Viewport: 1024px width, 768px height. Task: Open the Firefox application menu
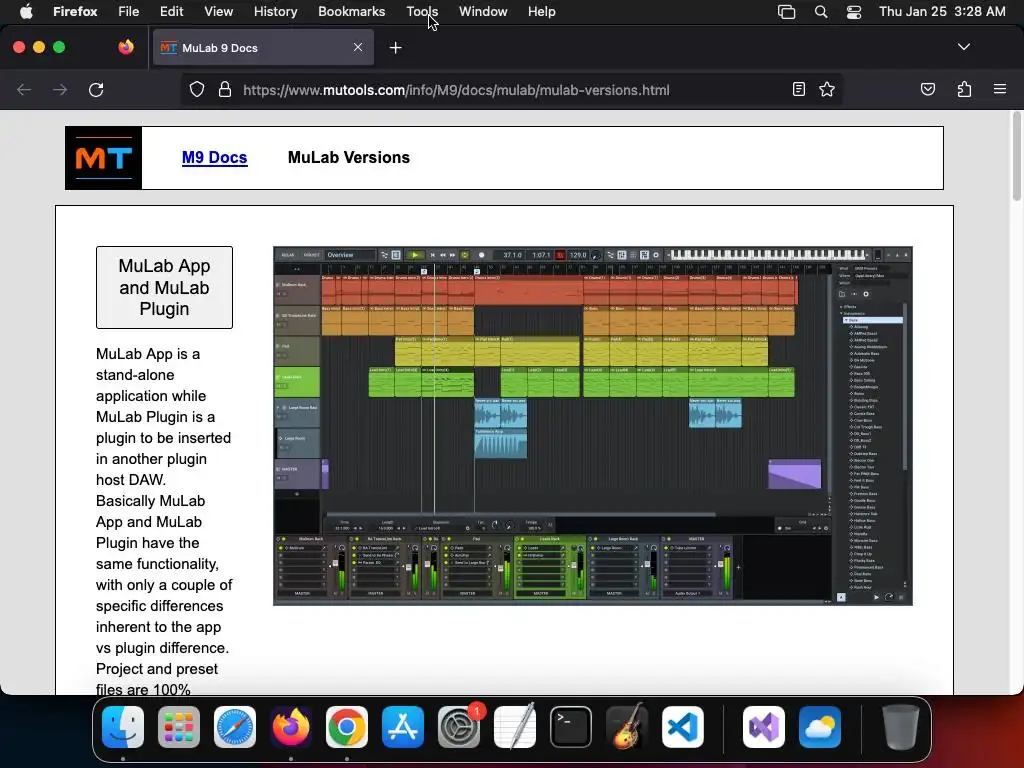(999, 89)
